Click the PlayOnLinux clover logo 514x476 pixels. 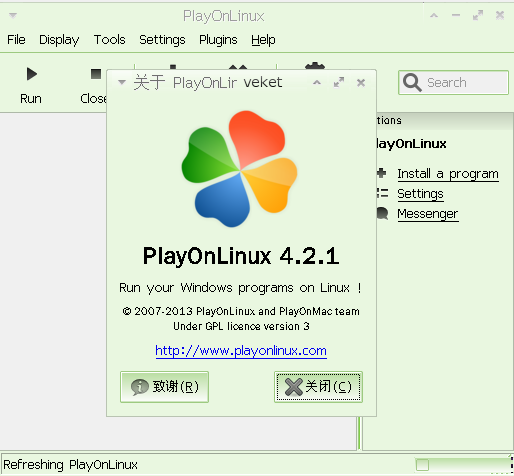(239, 169)
